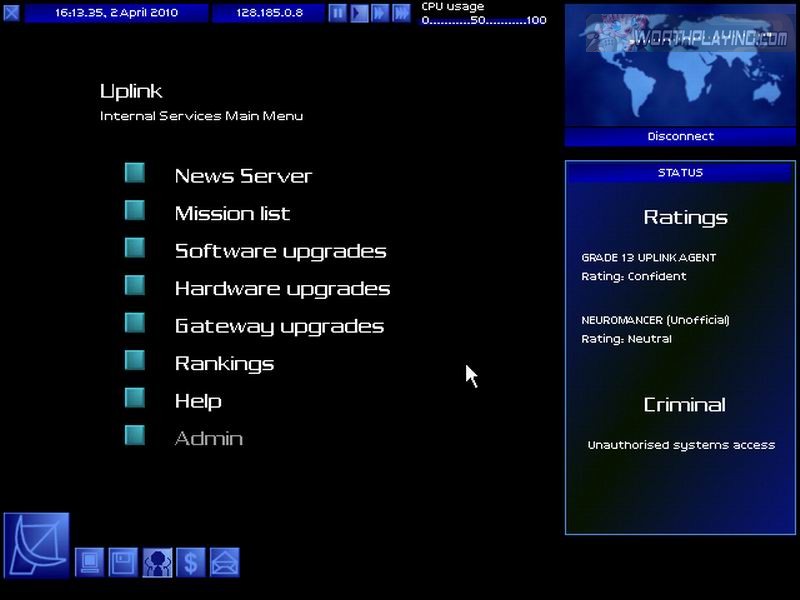The image size is (800, 600).
Task: Open the envelope email icon
Action: 224,562
